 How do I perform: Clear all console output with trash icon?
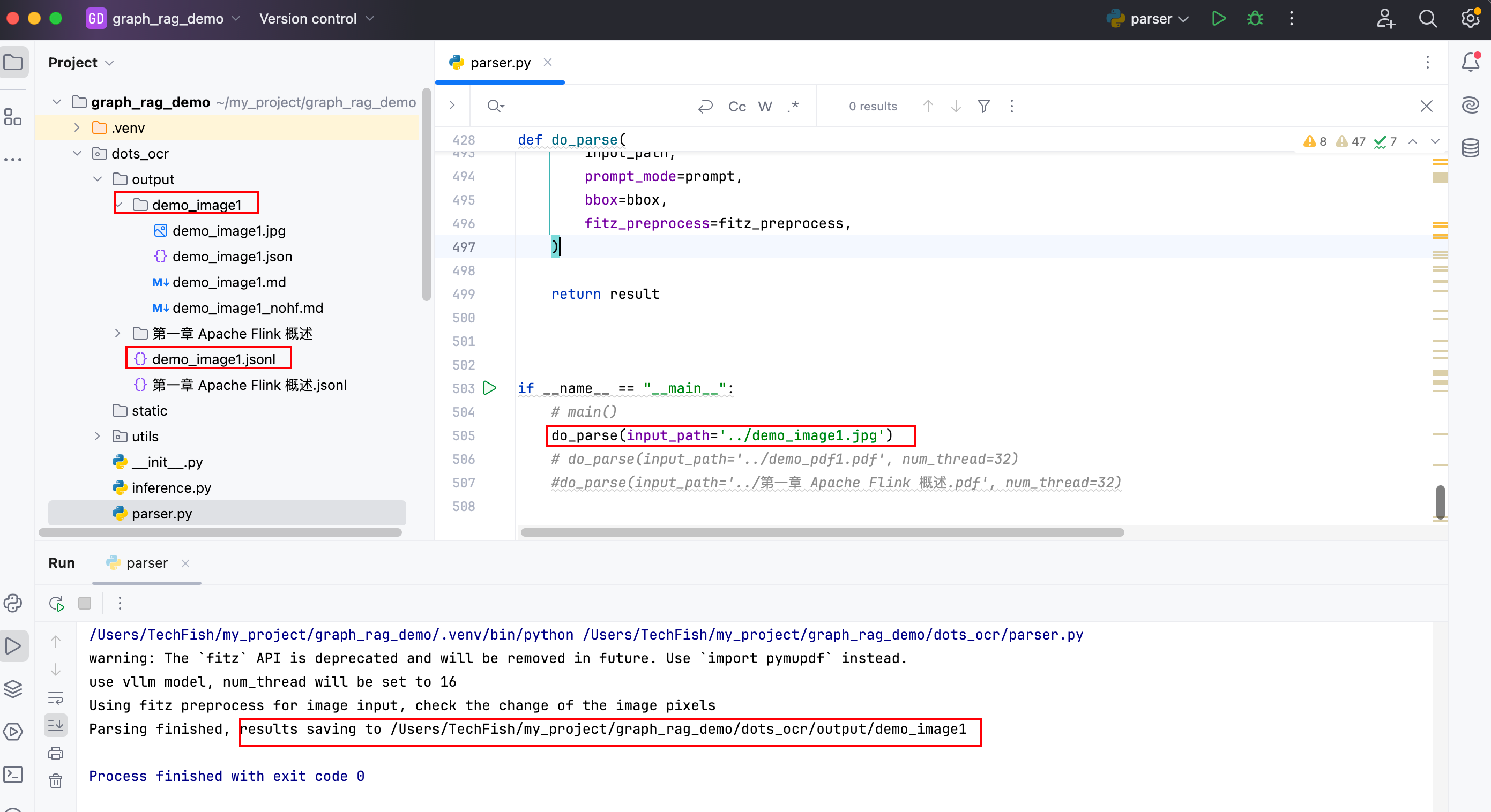pyautogui.click(x=56, y=780)
